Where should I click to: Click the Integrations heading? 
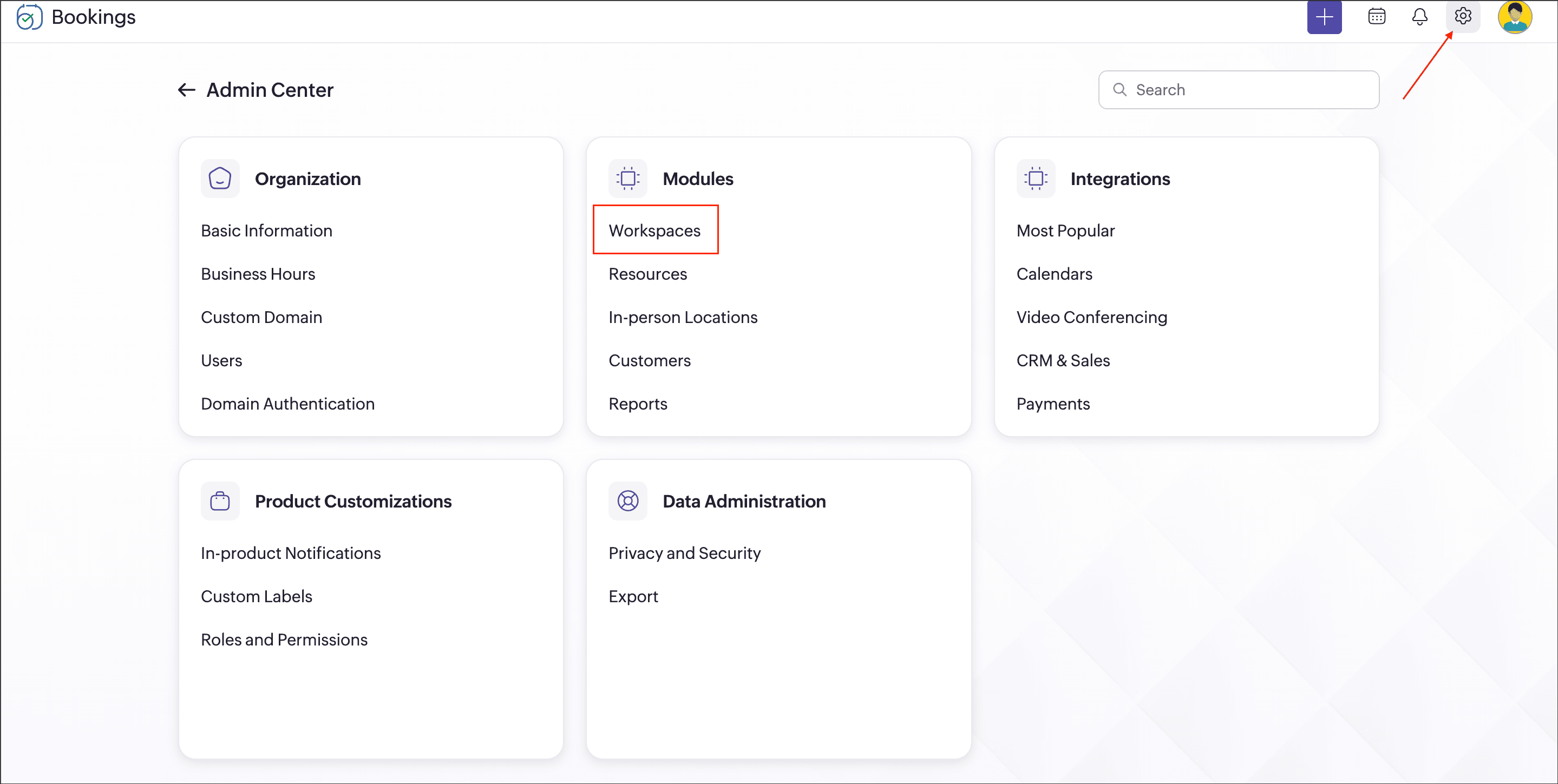pos(1120,179)
